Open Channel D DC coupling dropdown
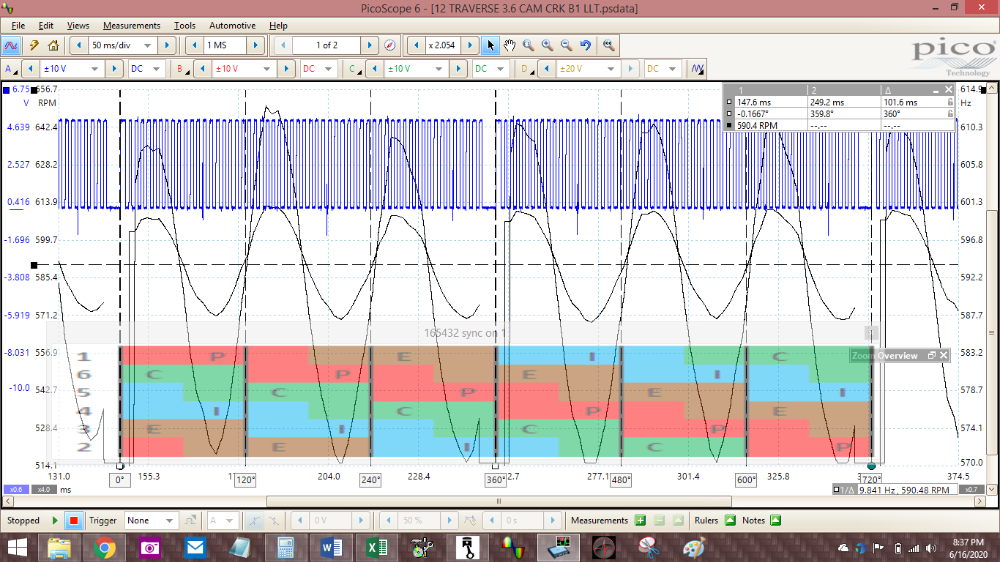Image resolution: width=1000 pixels, height=562 pixels. pyautogui.click(x=672, y=69)
